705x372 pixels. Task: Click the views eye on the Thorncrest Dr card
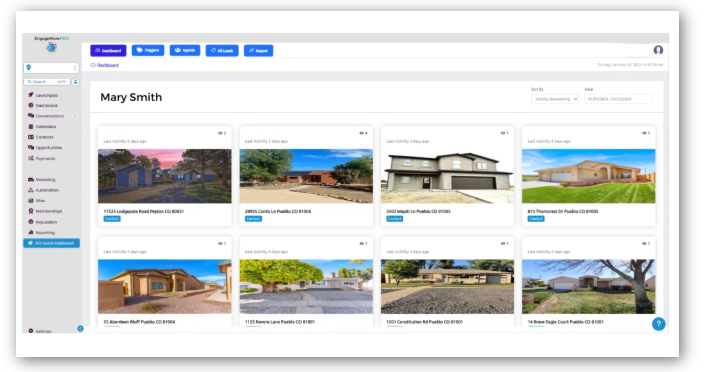pos(644,133)
